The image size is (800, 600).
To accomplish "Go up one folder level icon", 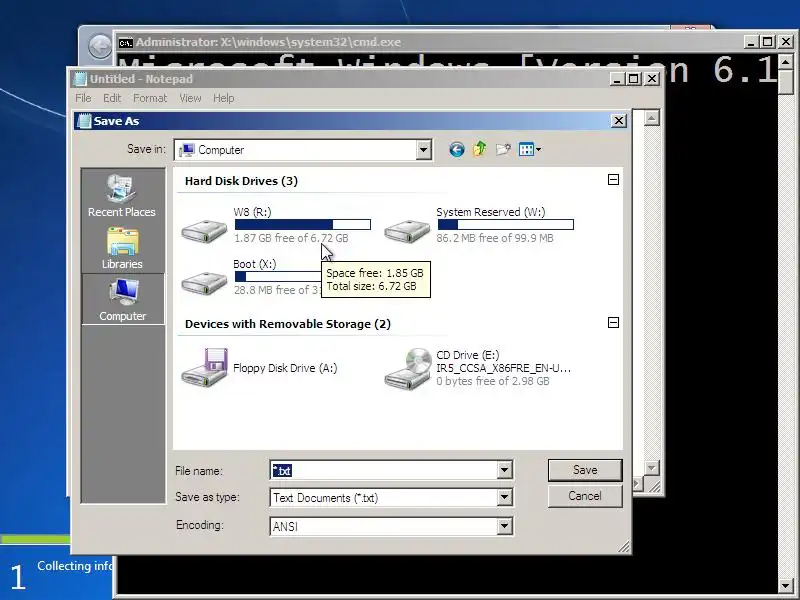I will pyautogui.click(x=480, y=149).
